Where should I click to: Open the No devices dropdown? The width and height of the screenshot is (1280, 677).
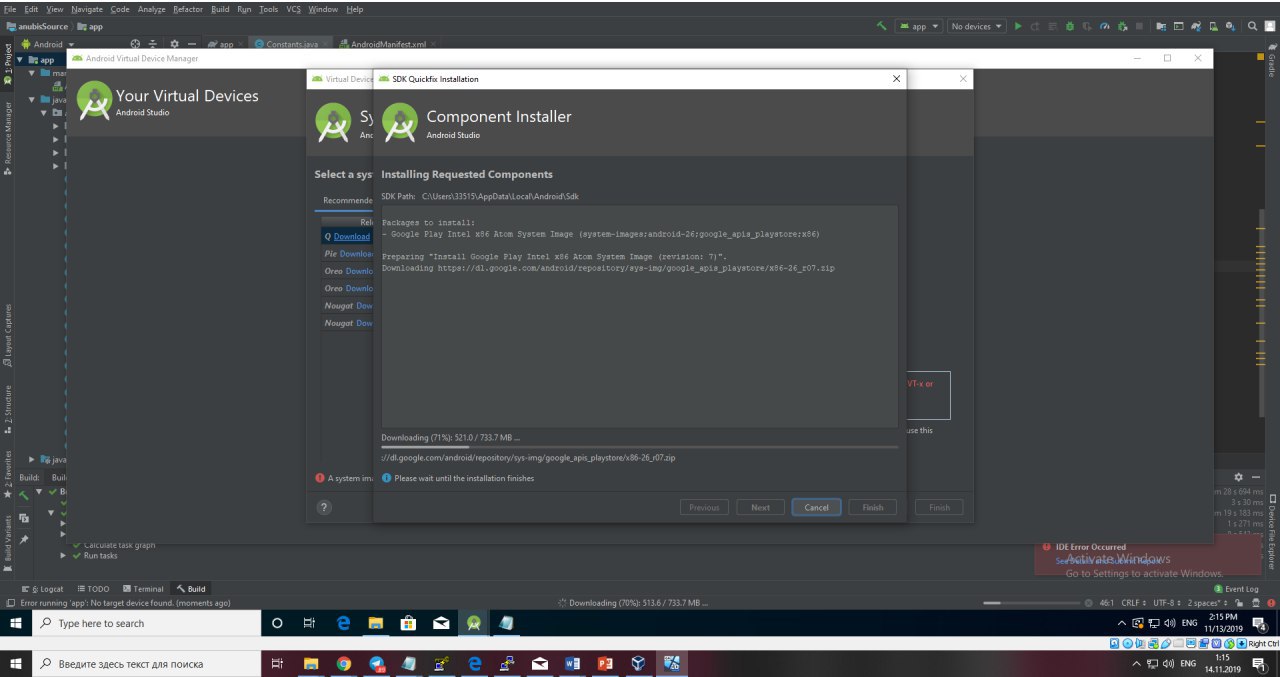pyautogui.click(x=977, y=27)
